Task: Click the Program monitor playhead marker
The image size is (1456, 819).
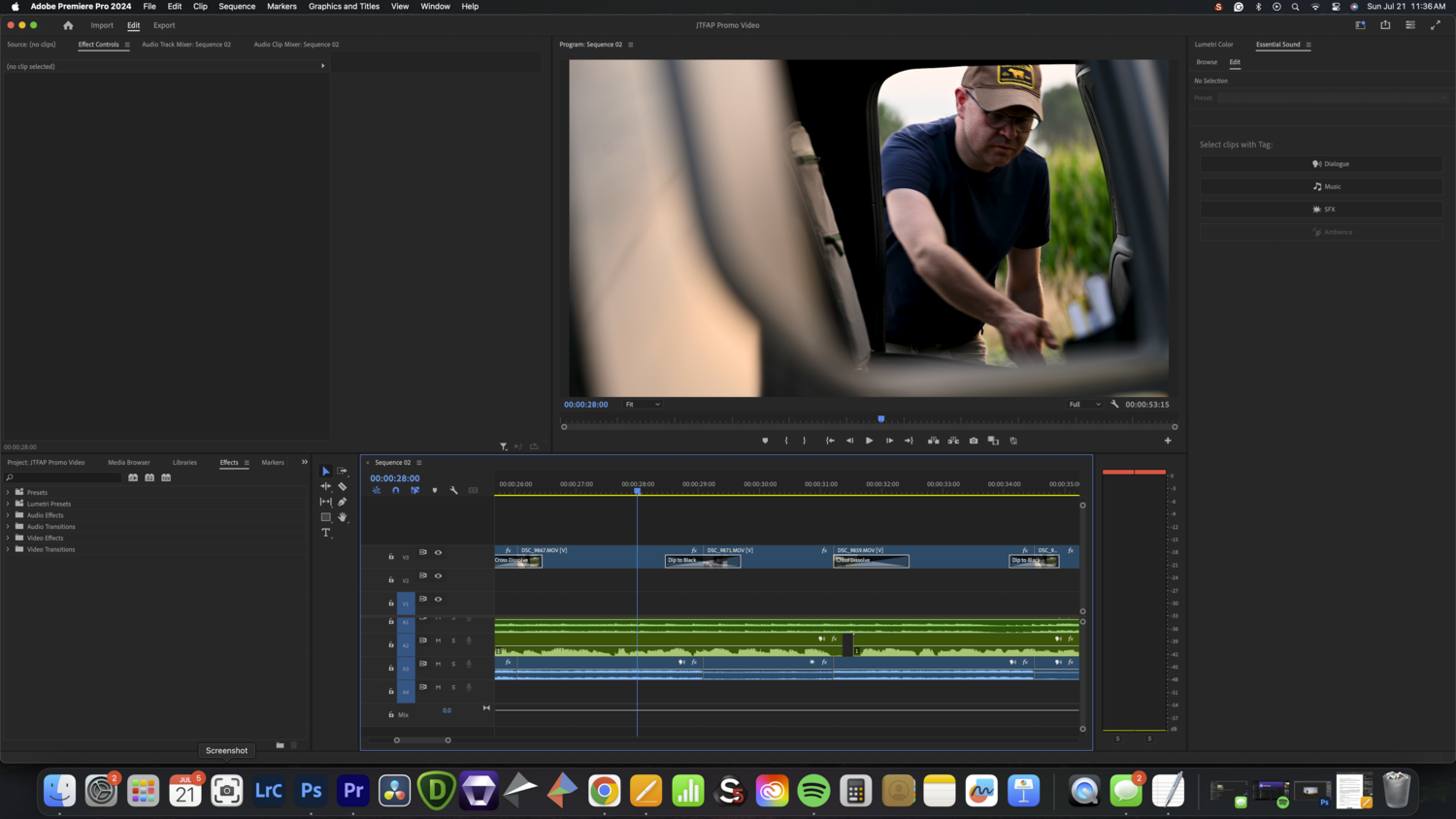Action: pyautogui.click(x=881, y=419)
